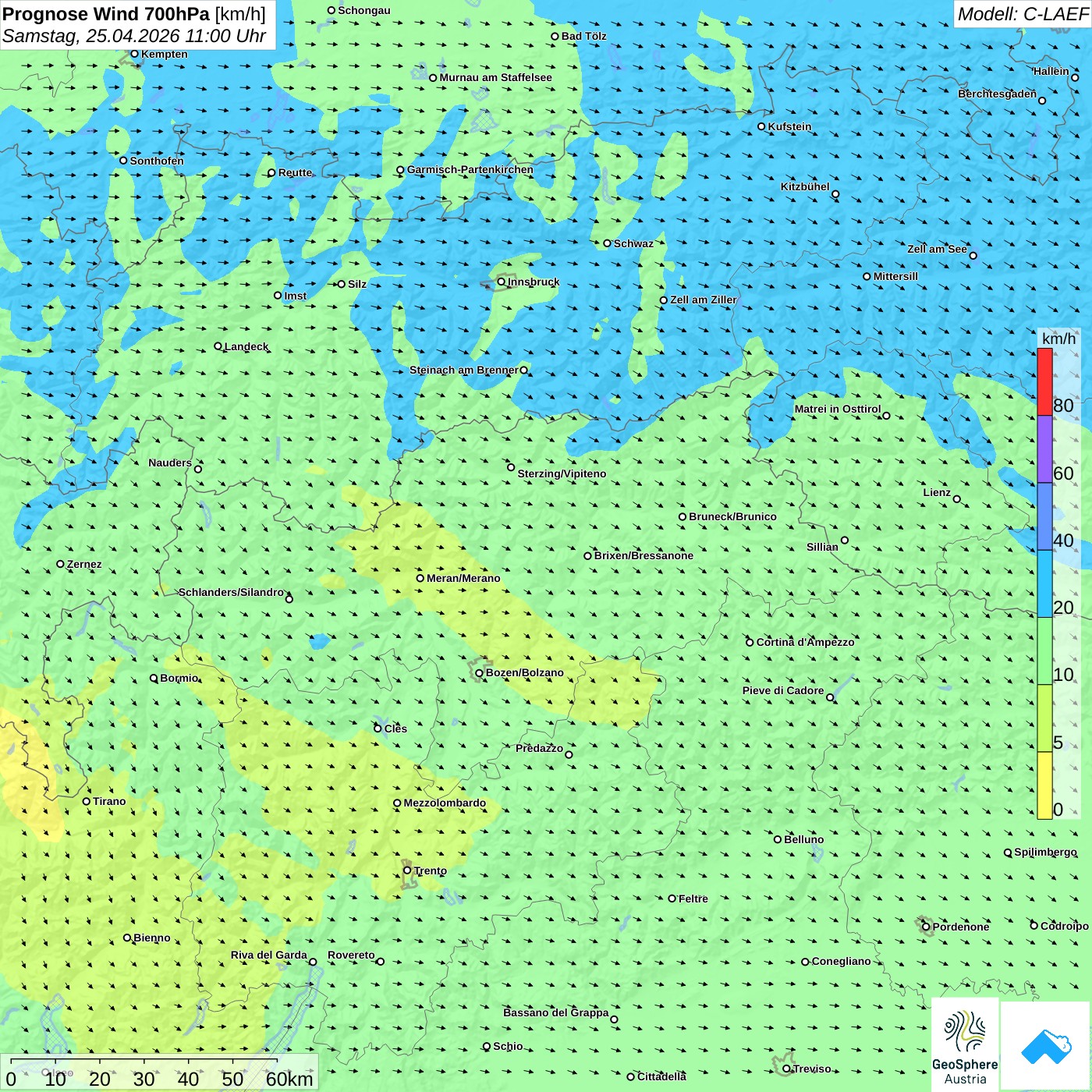Click the Schlanders/Silandro label
The image size is (1092, 1092).
click(232, 592)
